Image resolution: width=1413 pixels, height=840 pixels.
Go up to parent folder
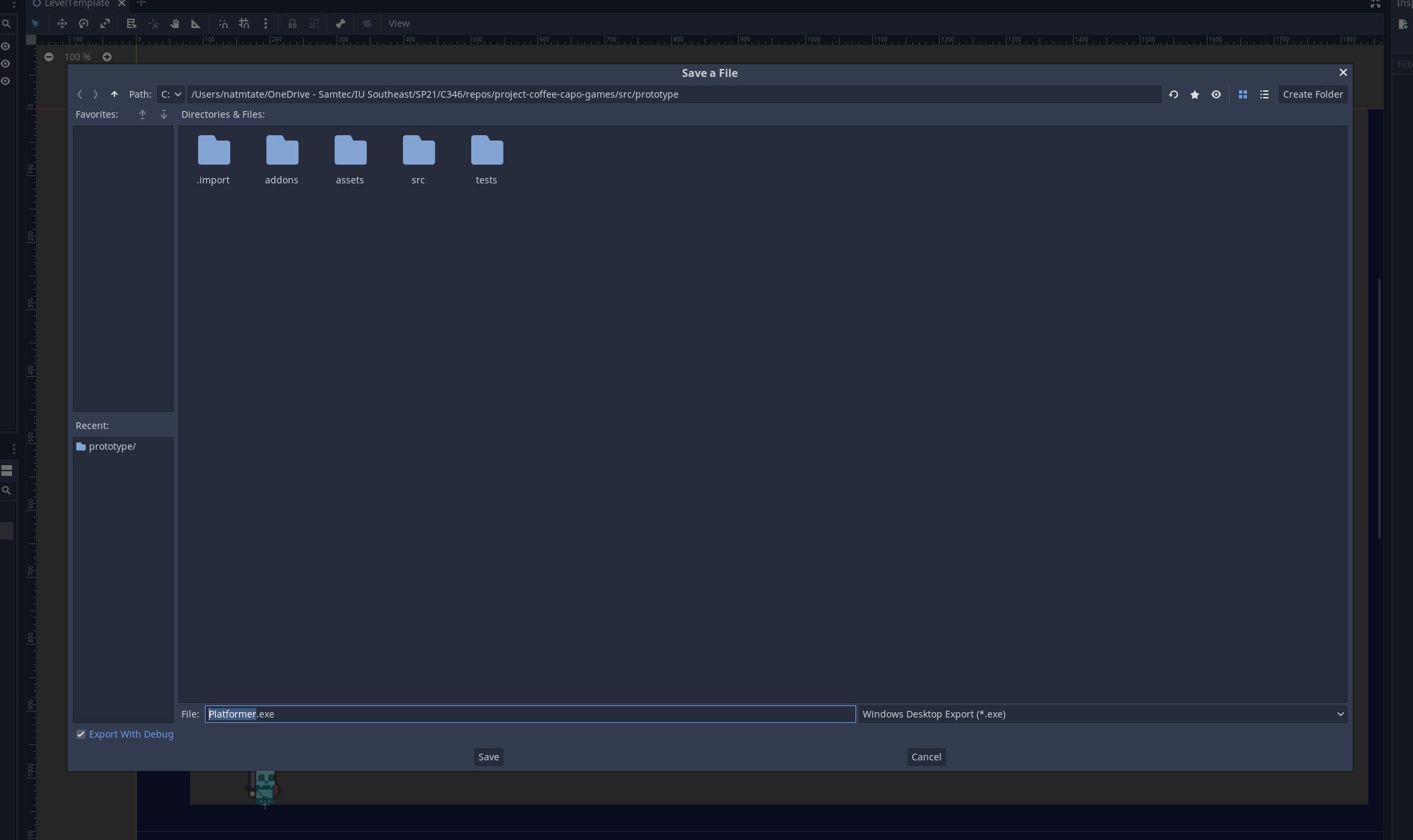pos(114,94)
